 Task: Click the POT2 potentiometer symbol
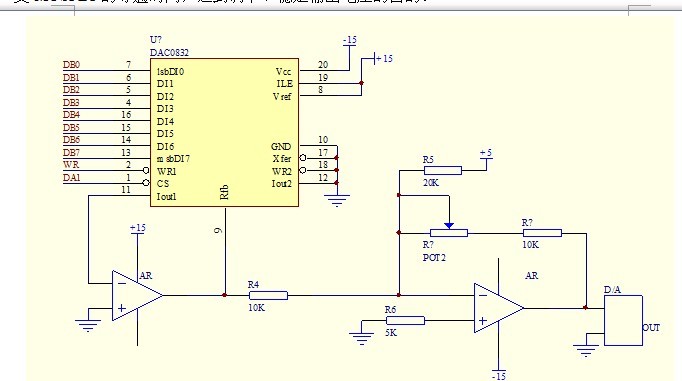449,233
